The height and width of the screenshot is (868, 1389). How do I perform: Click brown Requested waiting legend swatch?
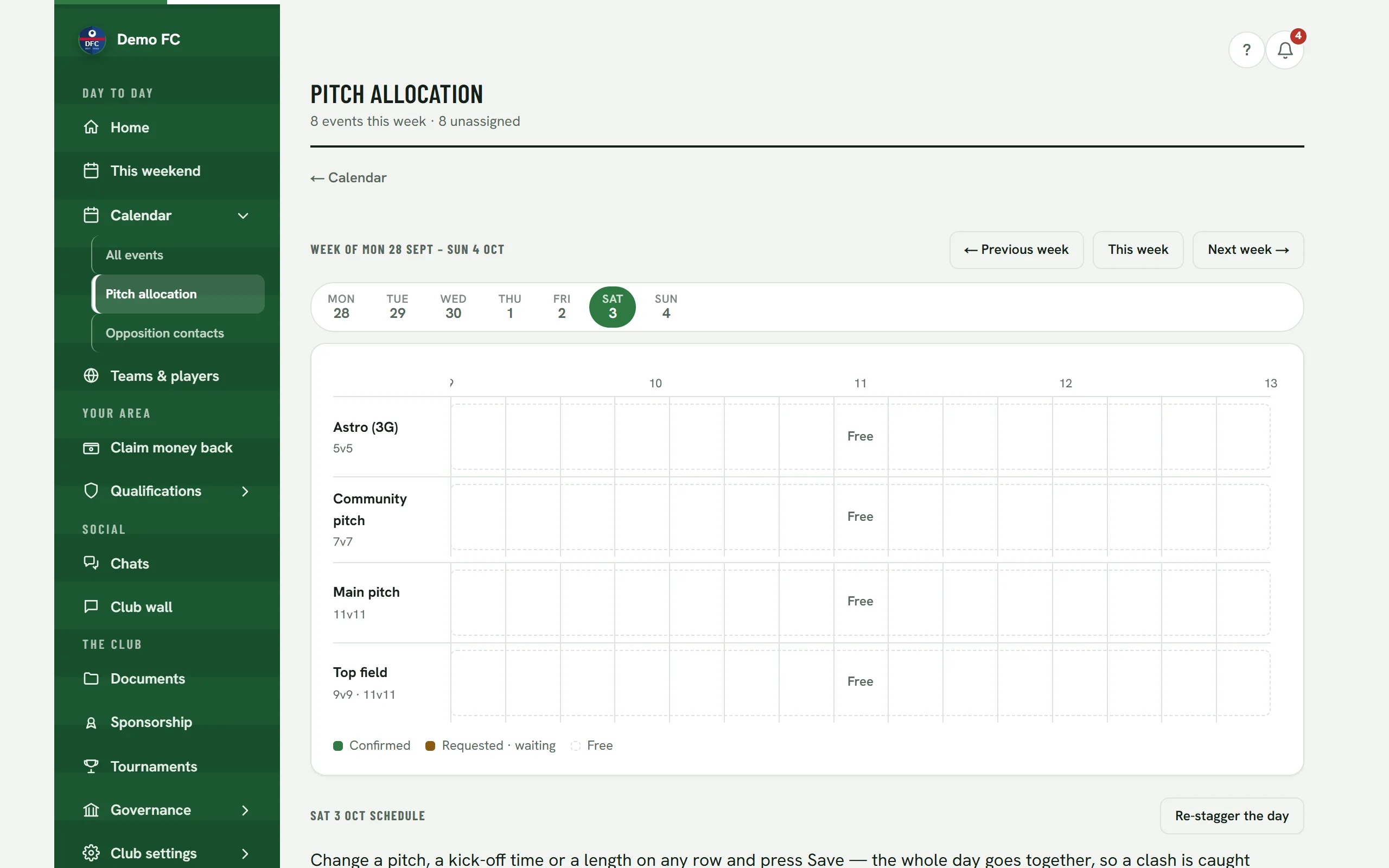coord(430,746)
